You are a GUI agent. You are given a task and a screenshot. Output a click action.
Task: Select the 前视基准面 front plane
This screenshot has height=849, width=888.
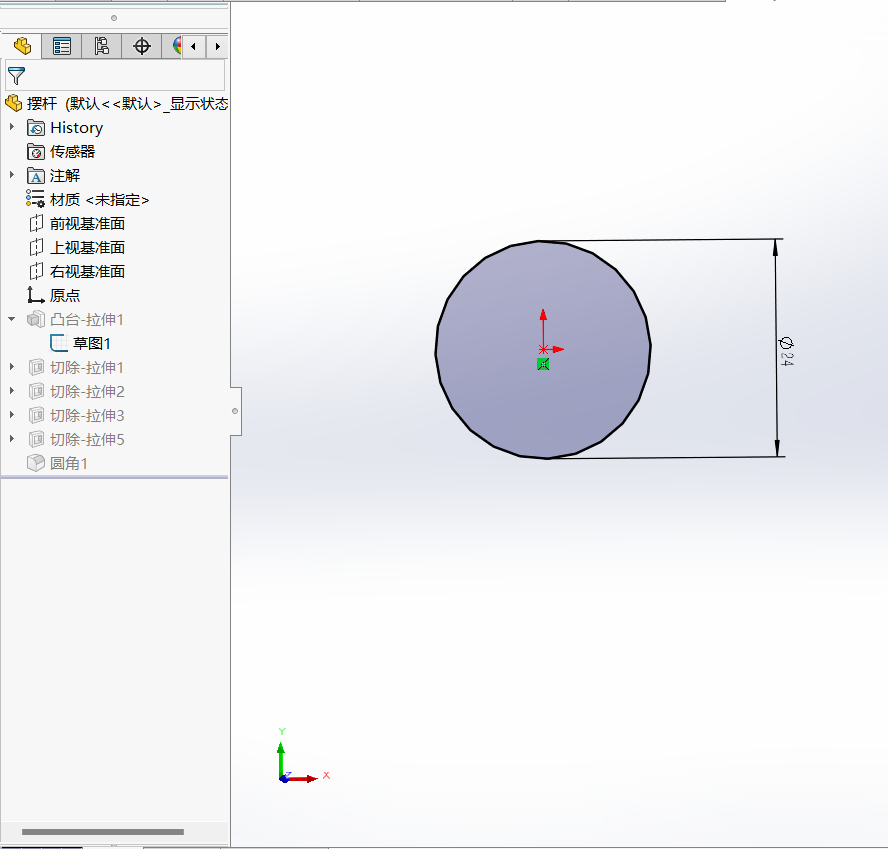coord(87,224)
